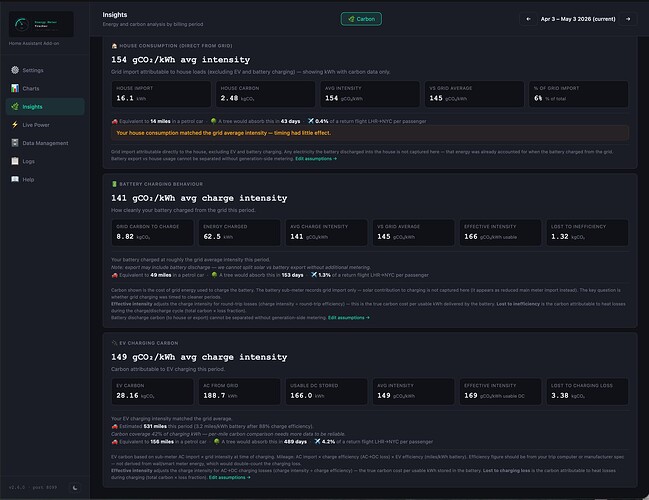Image resolution: width=649 pixels, height=500 pixels.
Task: Click the EV Carbon 28.16 card
Action: pos(152,391)
